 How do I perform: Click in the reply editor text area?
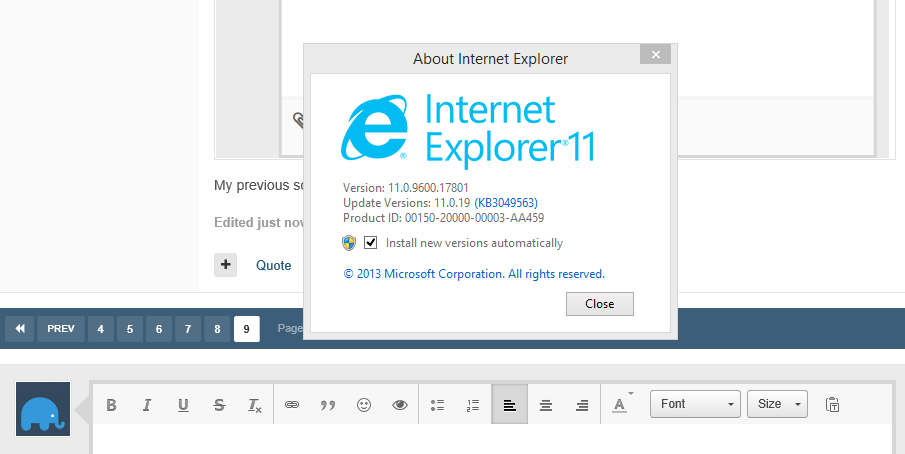tap(493, 439)
